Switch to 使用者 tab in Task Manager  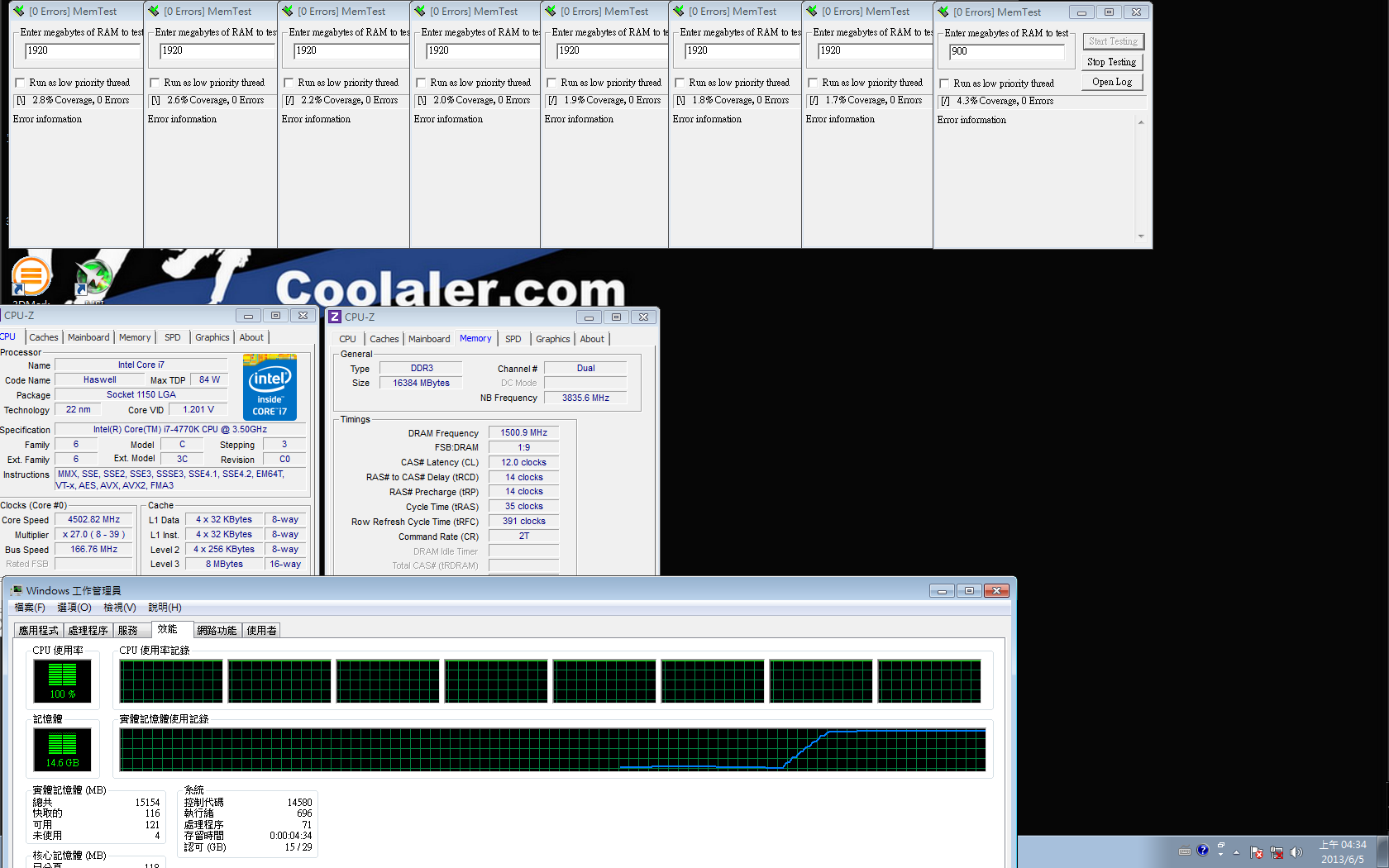261,630
